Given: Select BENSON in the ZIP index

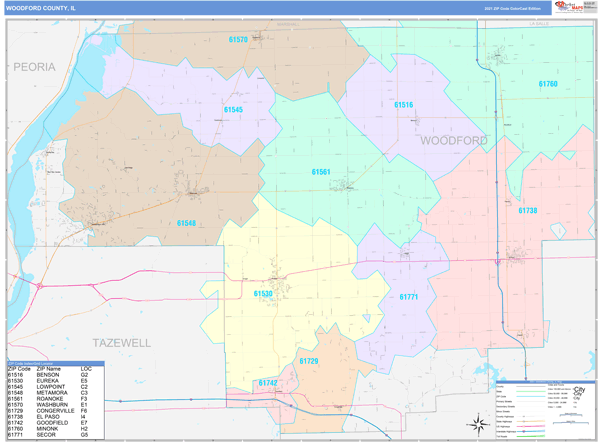Looking at the screenshot, I should [48, 375].
